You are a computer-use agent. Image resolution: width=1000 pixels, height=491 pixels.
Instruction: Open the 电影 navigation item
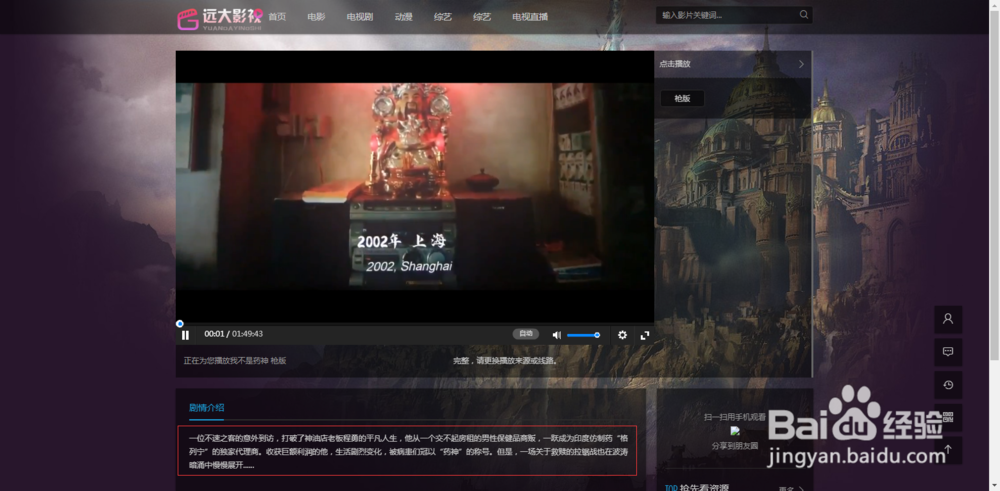click(316, 17)
